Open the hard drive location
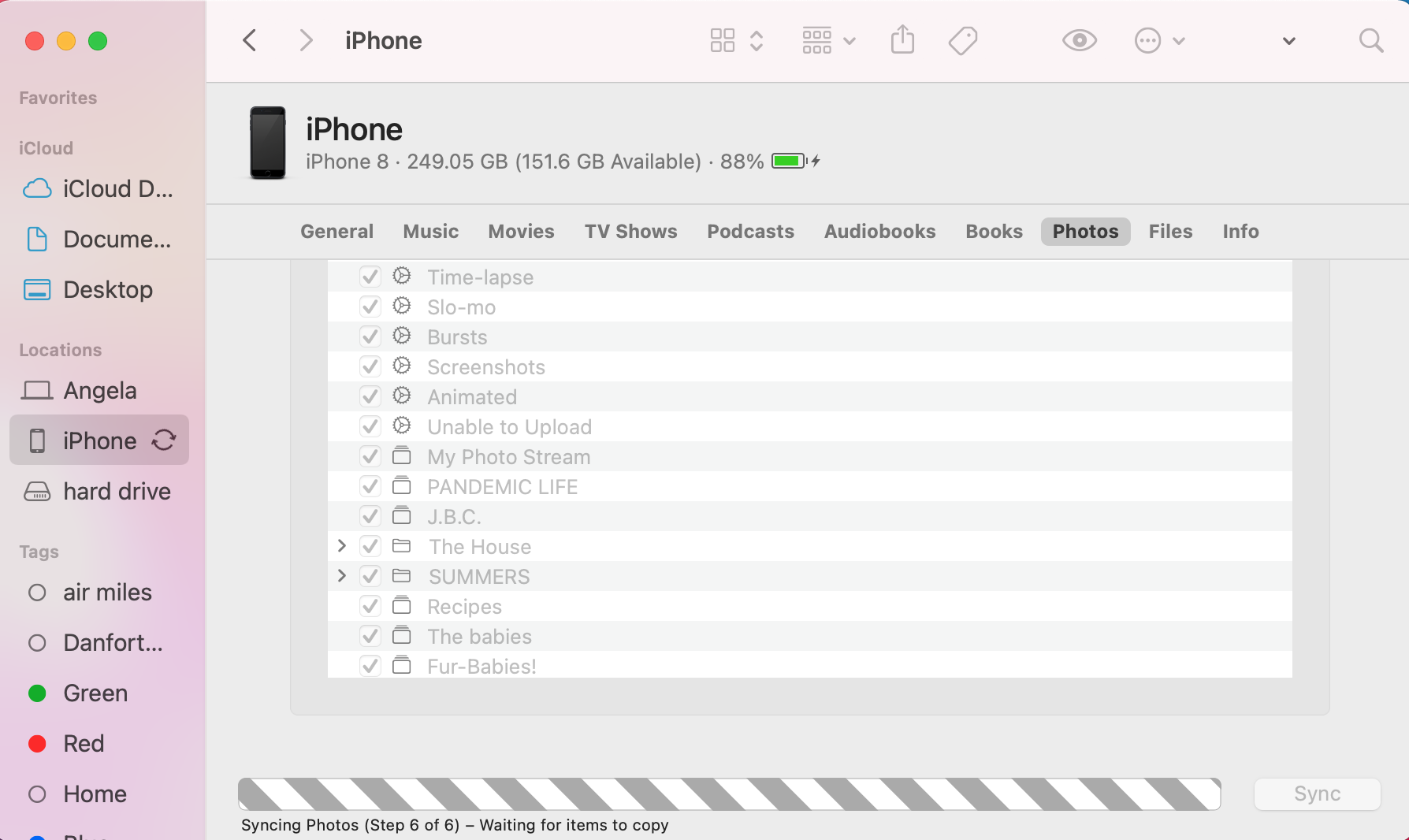This screenshot has height=840, width=1409. [x=99, y=492]
